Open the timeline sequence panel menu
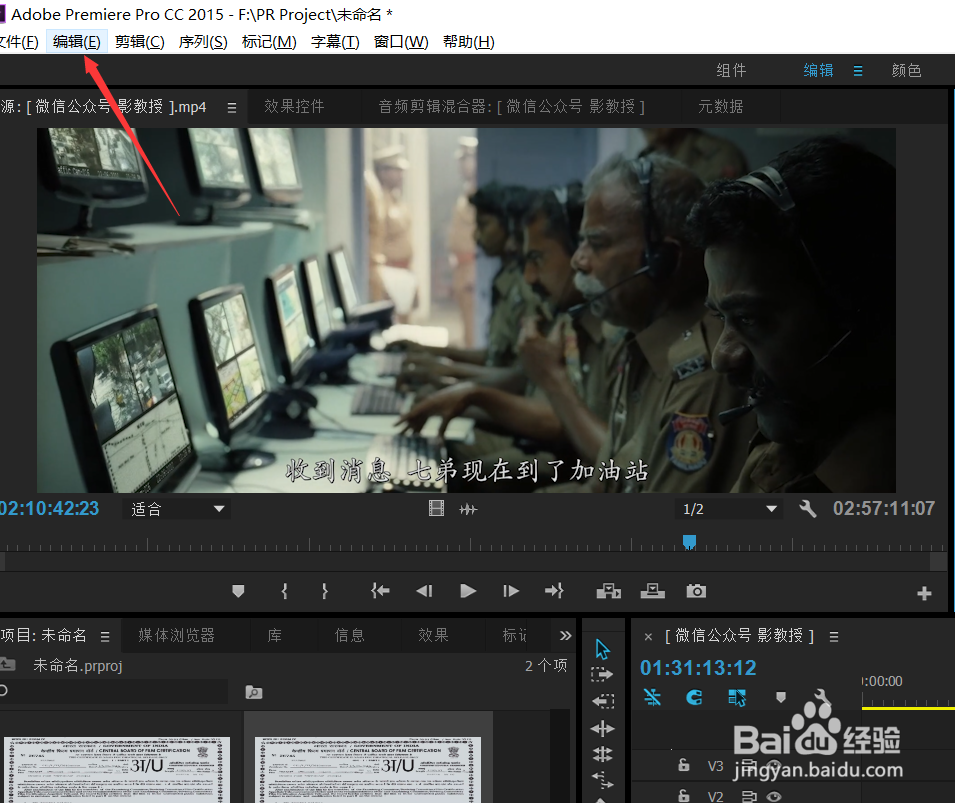Image resolution: width=955 pixels, height=803 pixels. pos(834,637)
